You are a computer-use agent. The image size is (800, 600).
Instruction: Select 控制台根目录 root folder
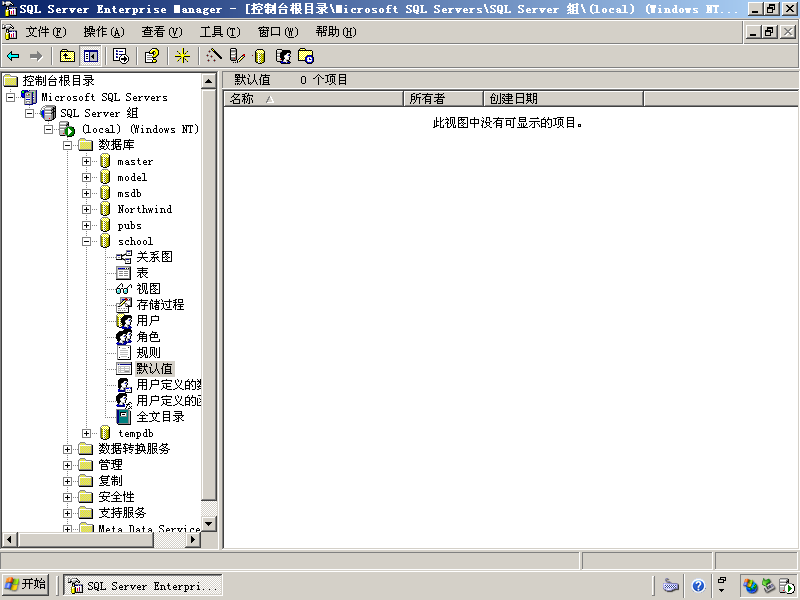click(58, 81)
